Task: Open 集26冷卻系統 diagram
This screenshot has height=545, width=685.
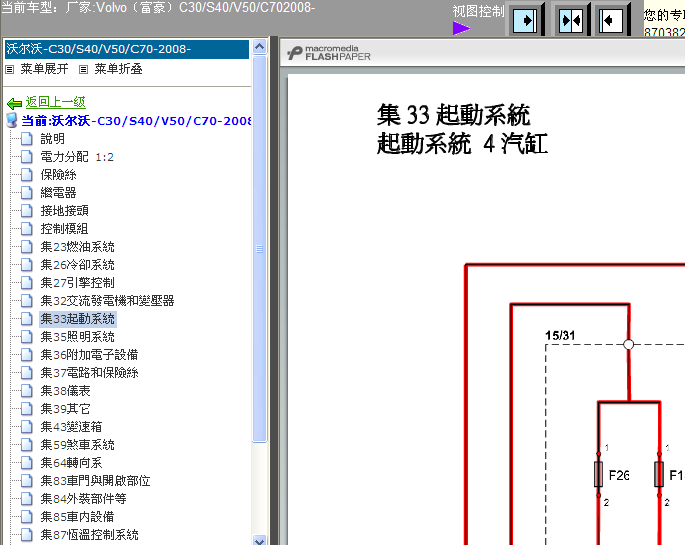Action: click(77, 265)
